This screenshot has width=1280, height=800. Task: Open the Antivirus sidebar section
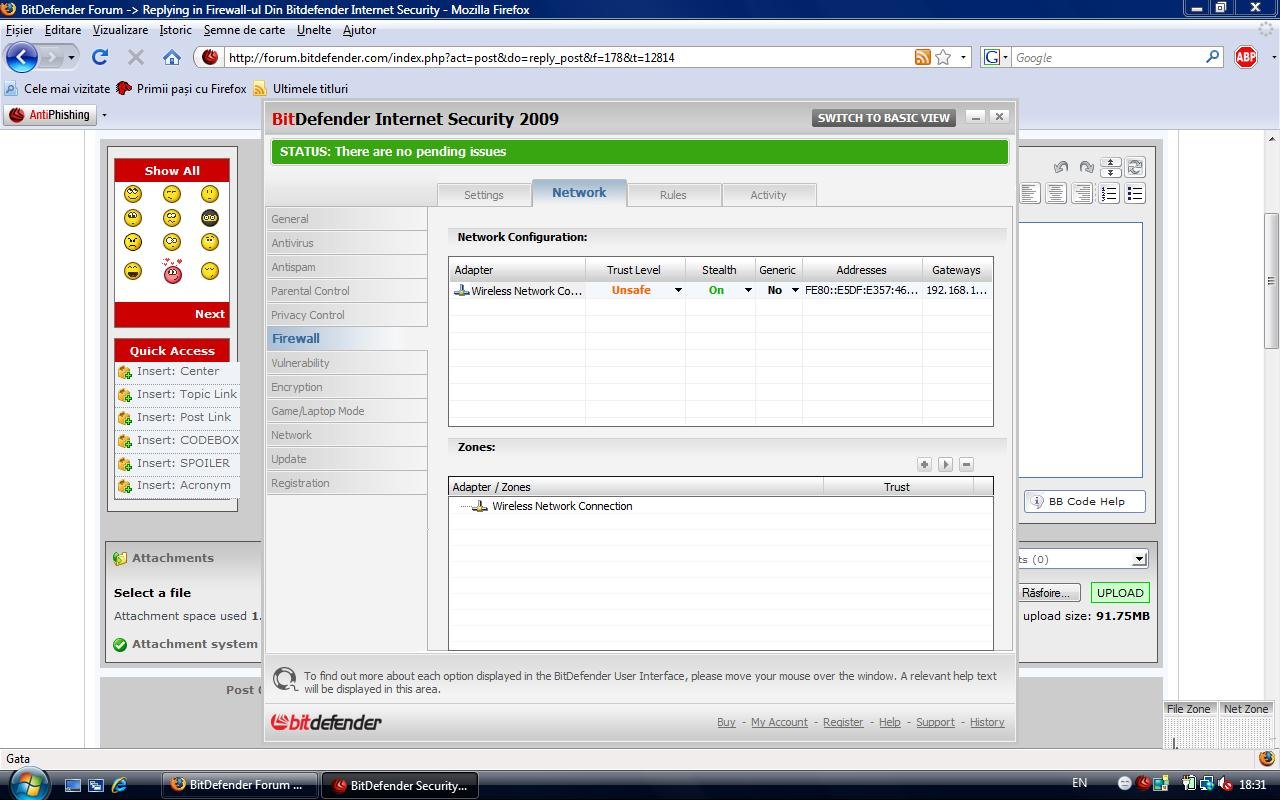(x=346, y=243)
